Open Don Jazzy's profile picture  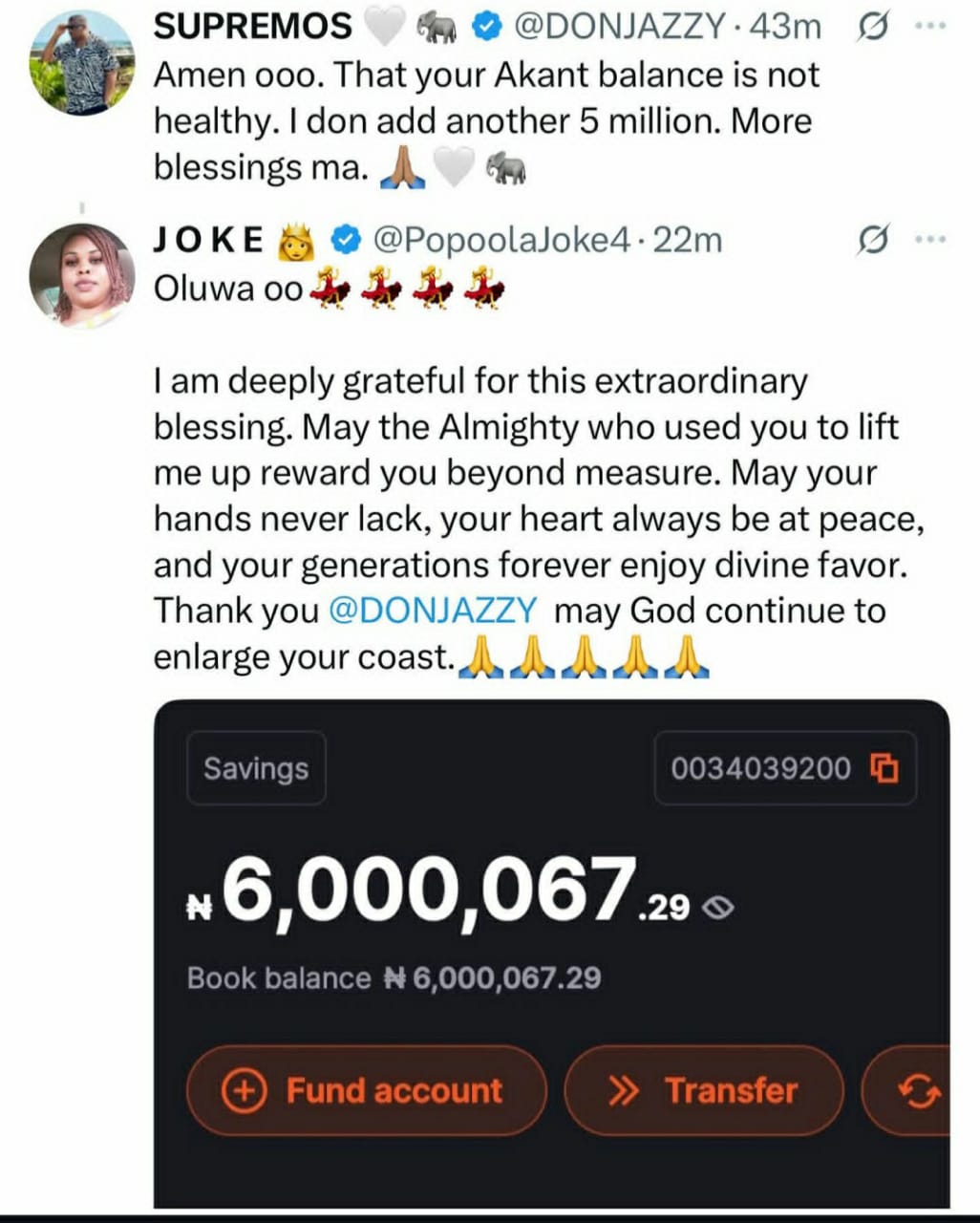coord(81,64)
